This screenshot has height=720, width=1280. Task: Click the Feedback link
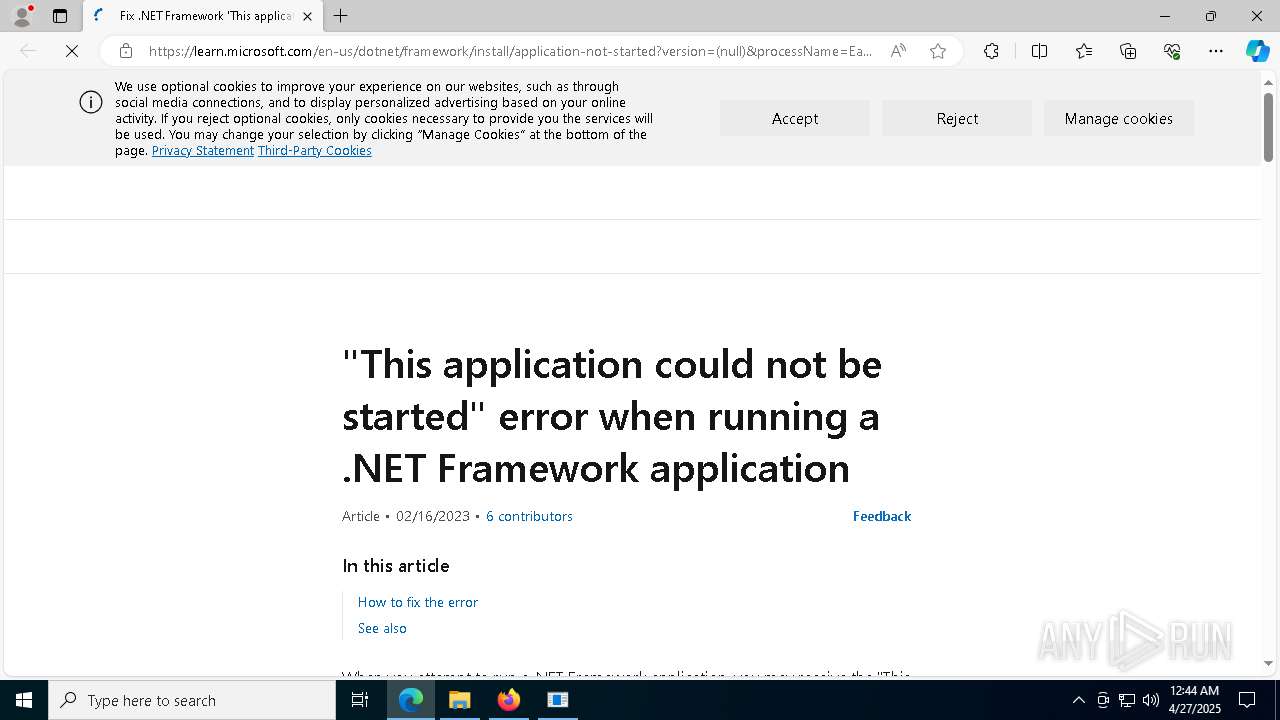tap(882, 516)
